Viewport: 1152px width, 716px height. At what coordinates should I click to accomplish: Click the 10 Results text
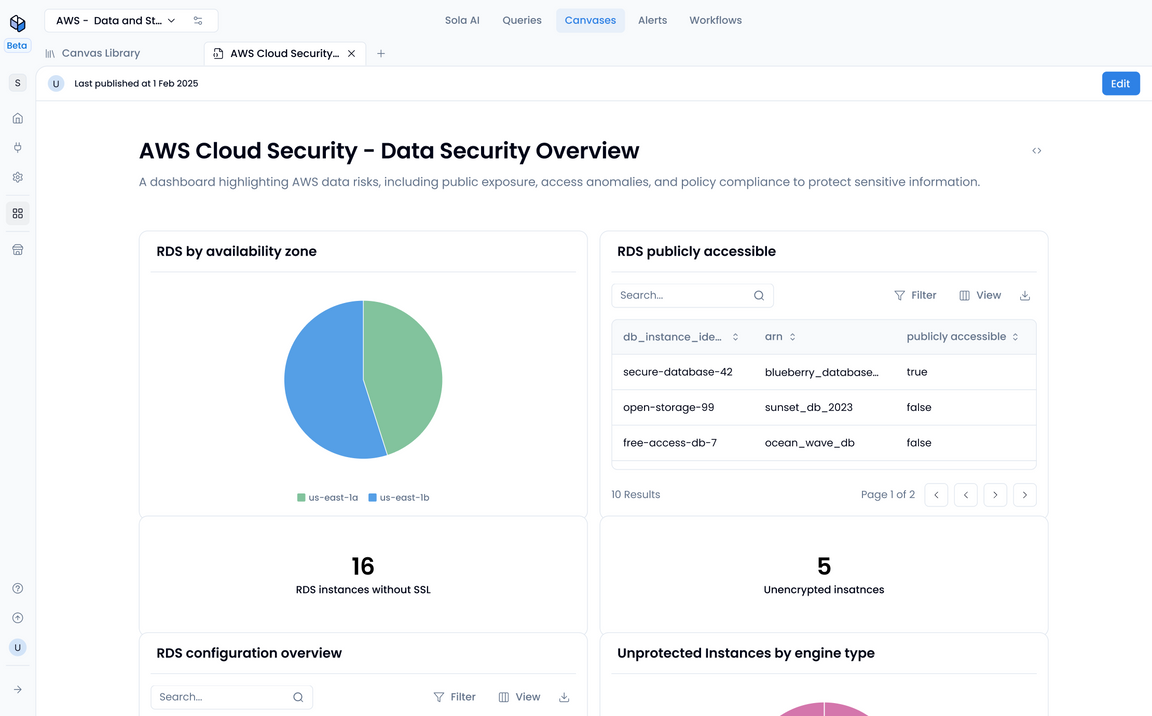click(636, 495)
